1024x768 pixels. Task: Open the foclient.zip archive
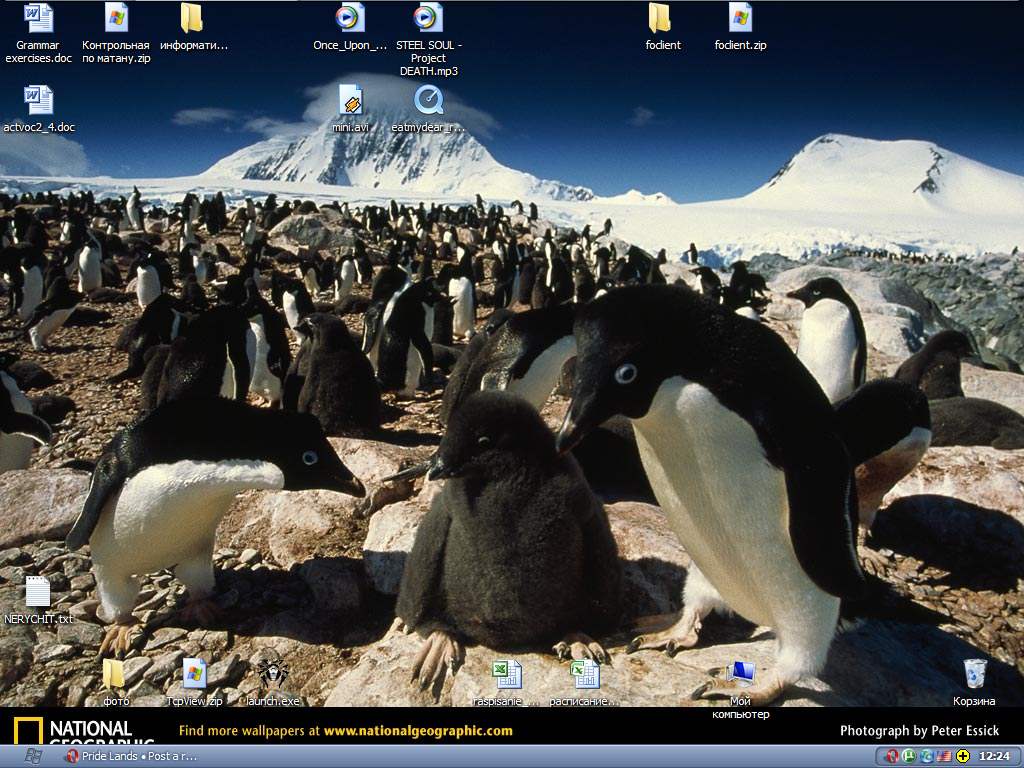[740, 19]
